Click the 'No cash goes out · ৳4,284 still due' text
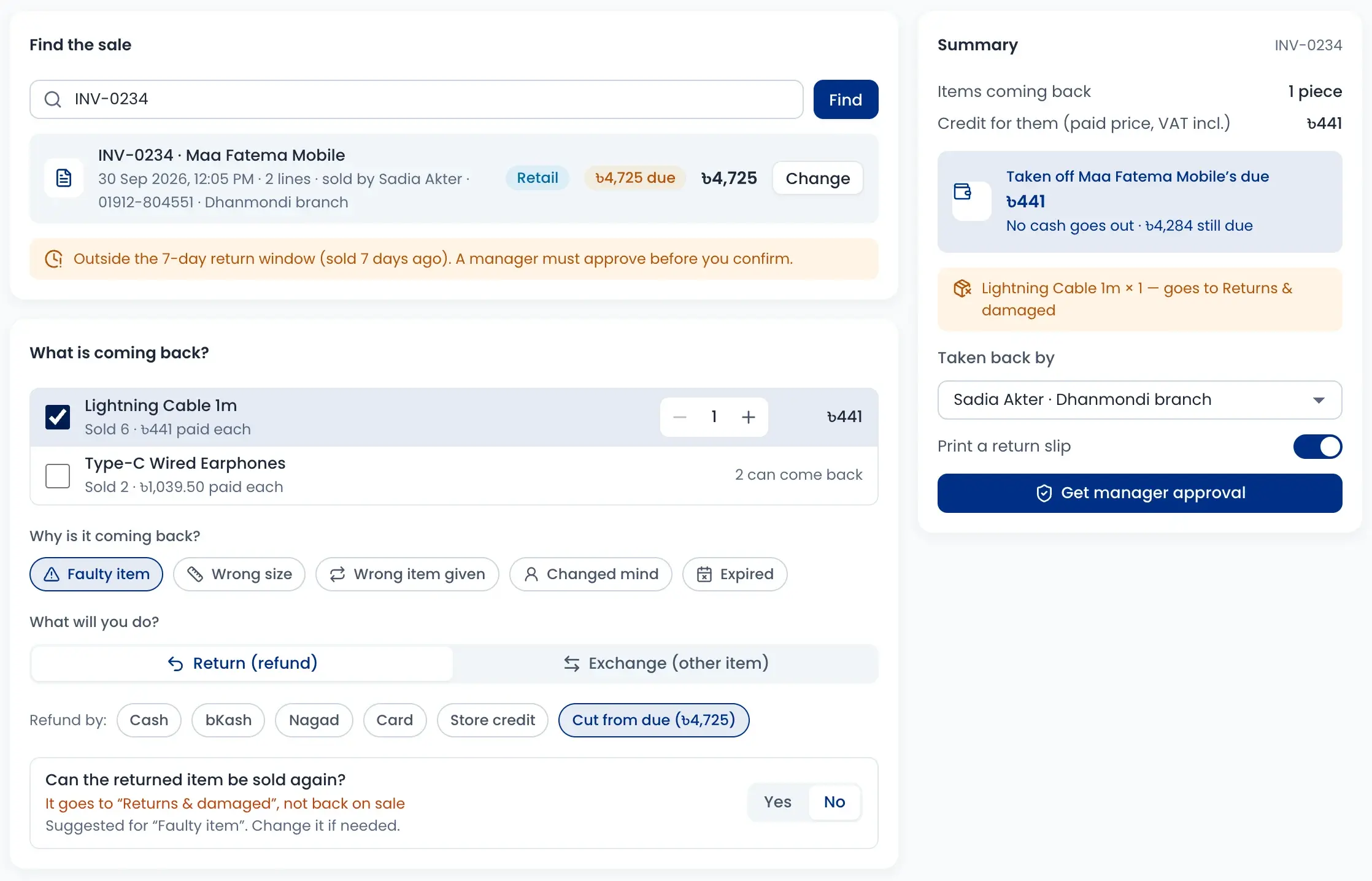This screenshot has width=1372, height=881. [x=1129, y=226]
